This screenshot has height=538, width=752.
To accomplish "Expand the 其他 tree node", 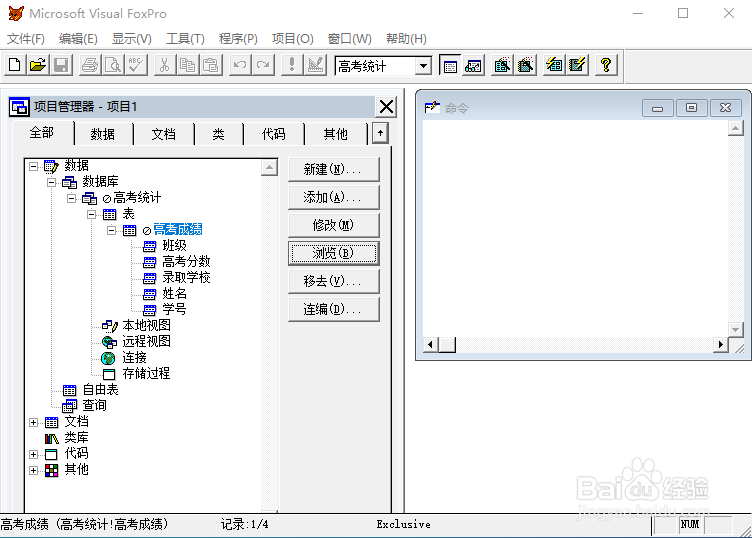I will click(34, 470).
